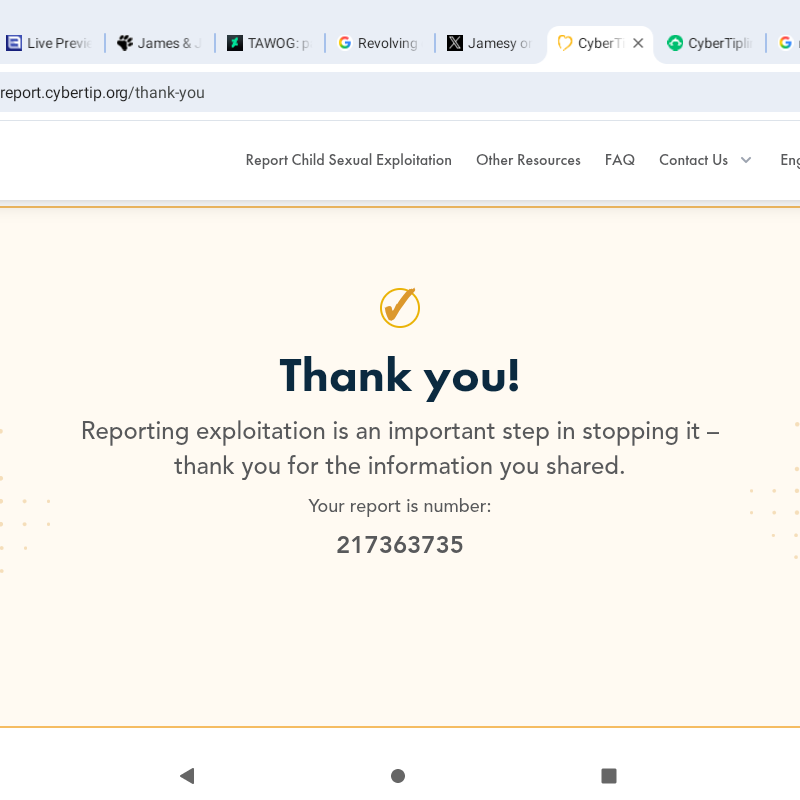Click the TAWOG tab favicon
Screen dimensions: 800x800
(235, 43)
